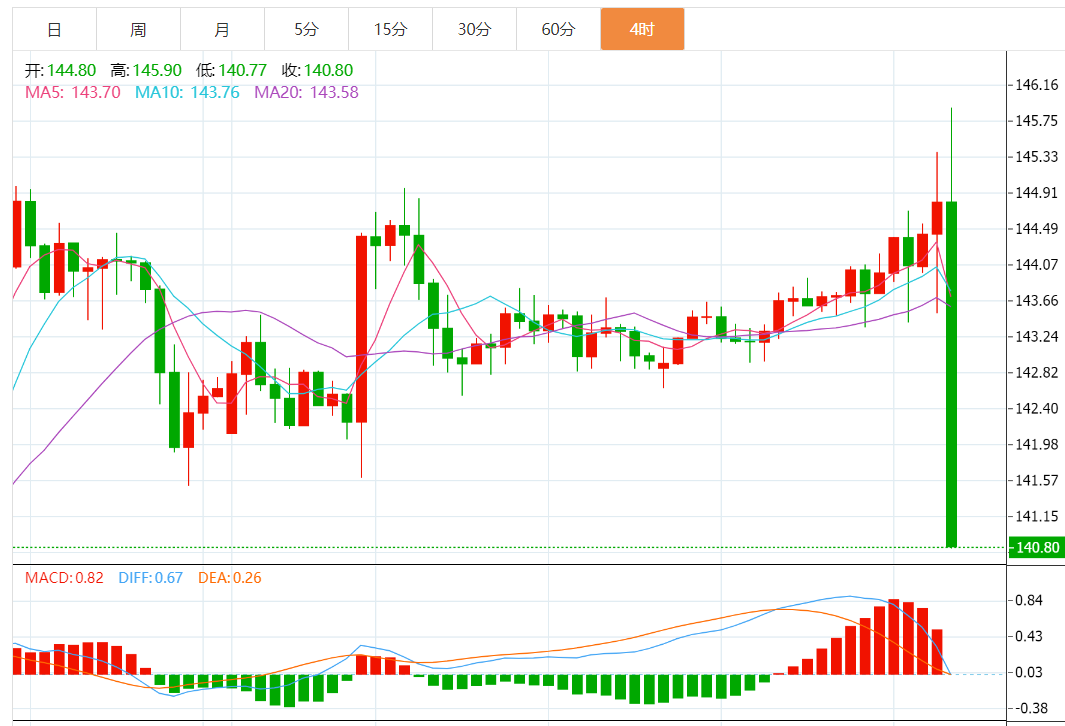Click the current price tag 140.80
The height and width of the screenshot is (726, 1065).
(x=1036, y=547)
